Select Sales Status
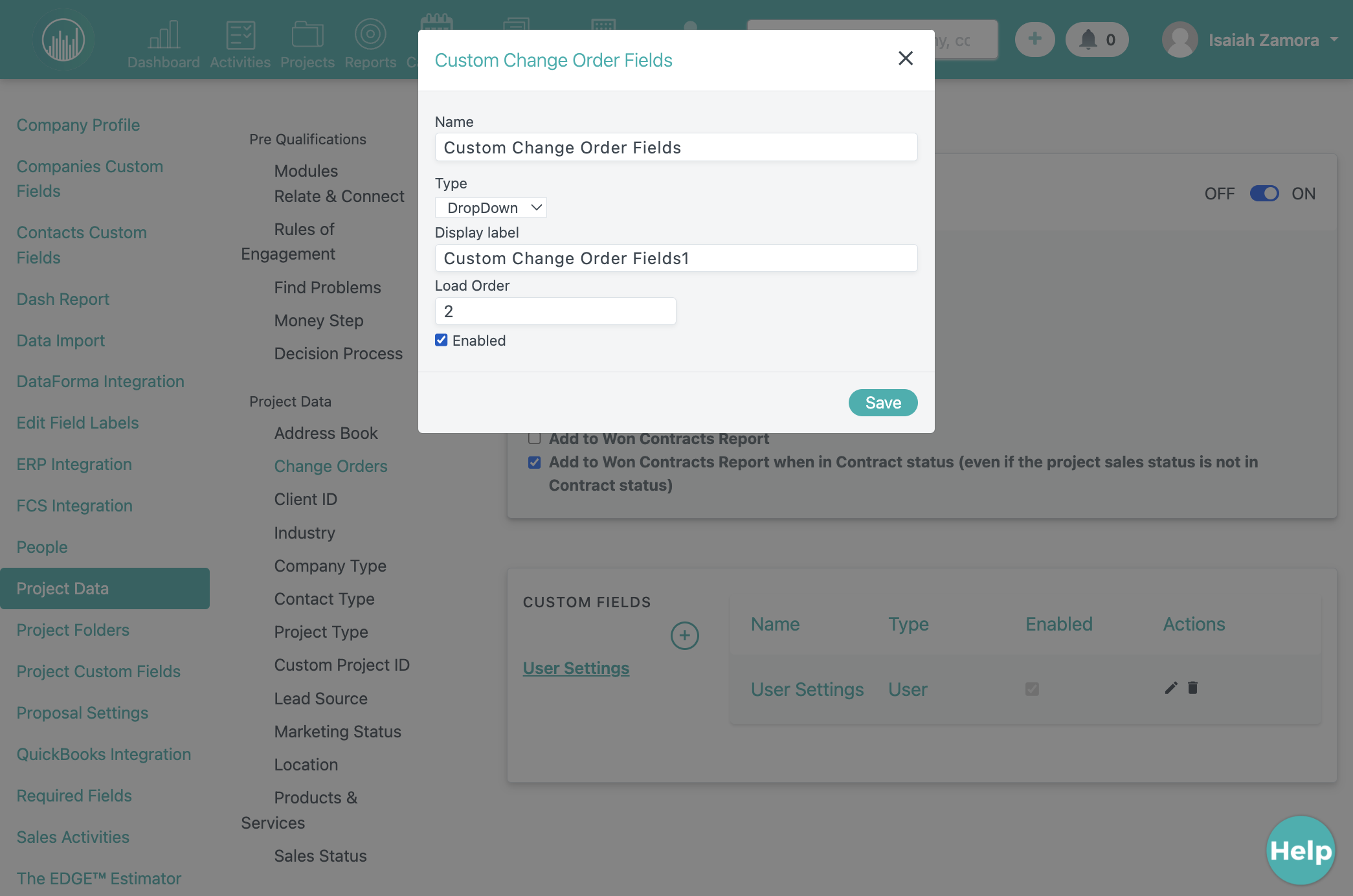This screenshot has height=896, width=1353. tap(320, 856)
